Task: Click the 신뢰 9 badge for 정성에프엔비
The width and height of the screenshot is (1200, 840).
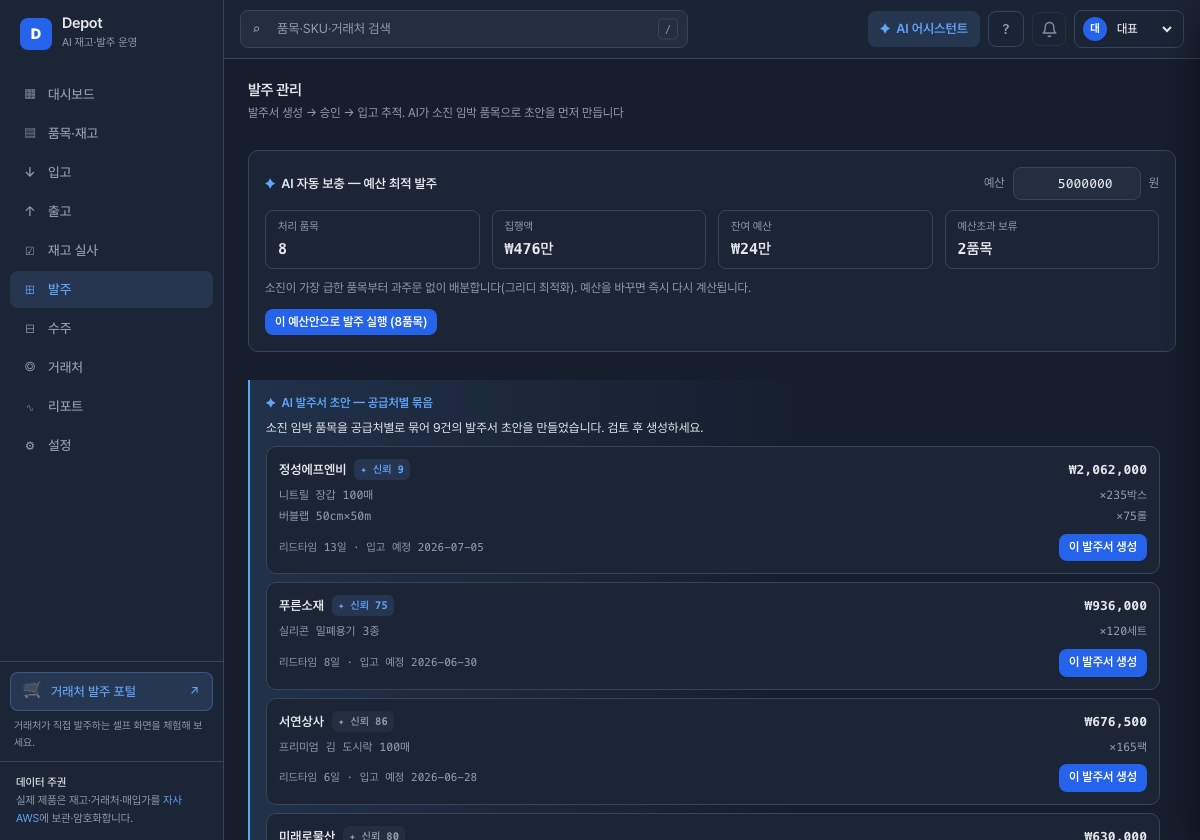Action: [x=382, y=470]
